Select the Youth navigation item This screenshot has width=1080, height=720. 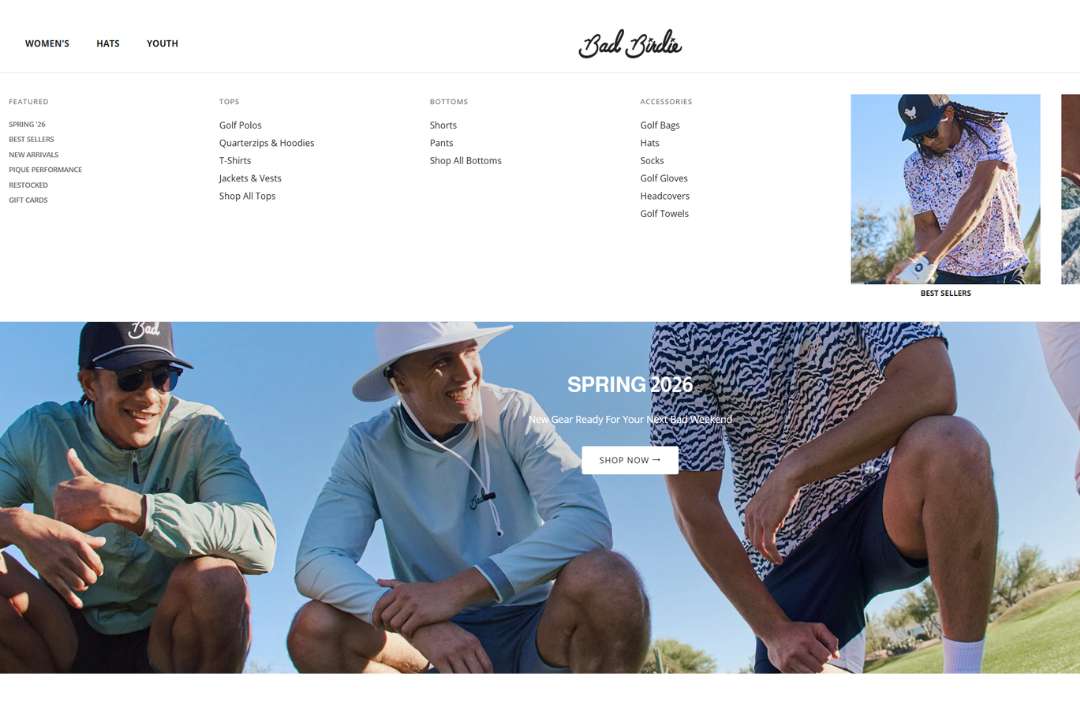[163, 43]
